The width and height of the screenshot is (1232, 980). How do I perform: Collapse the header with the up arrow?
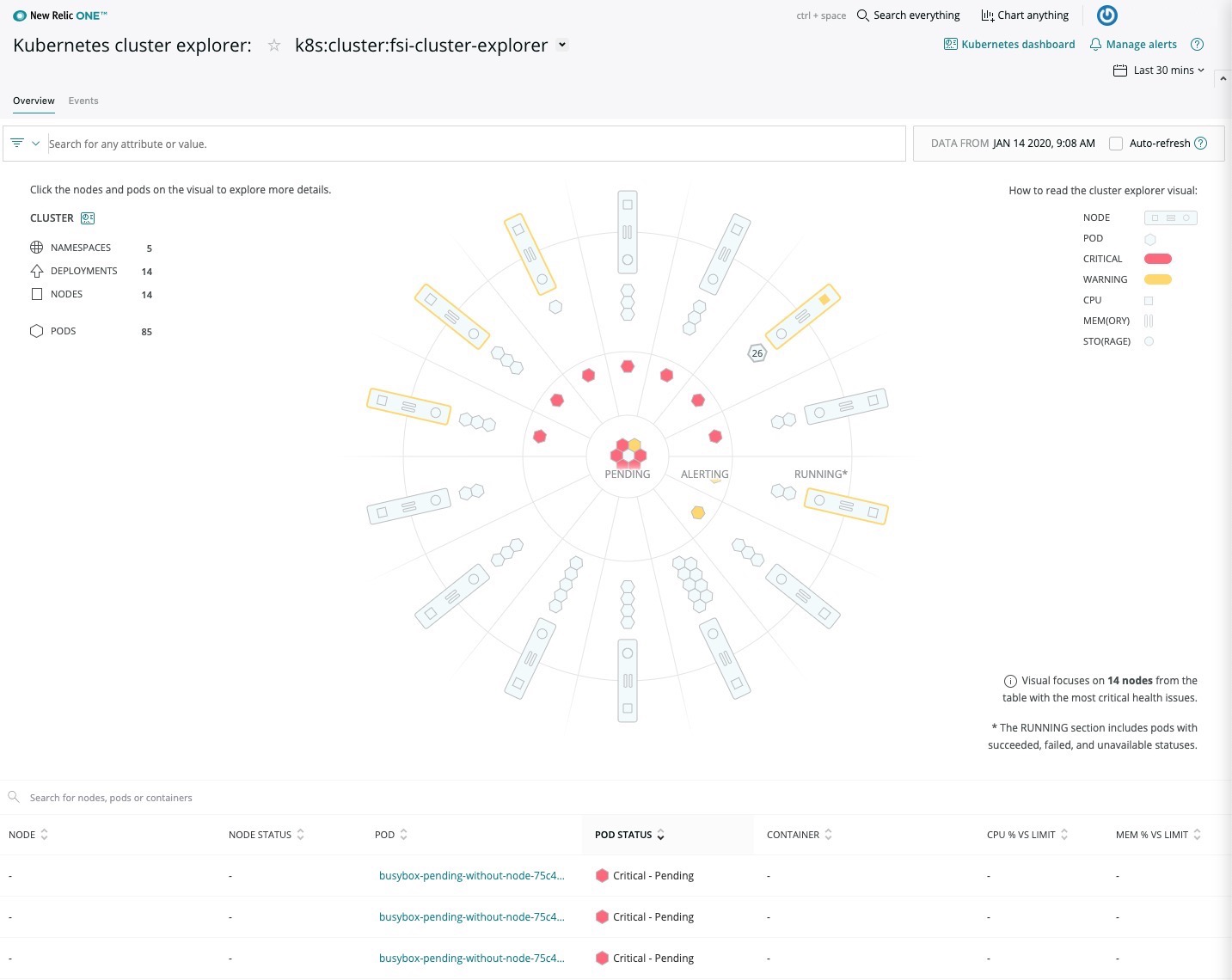[x=1223, y=78]
